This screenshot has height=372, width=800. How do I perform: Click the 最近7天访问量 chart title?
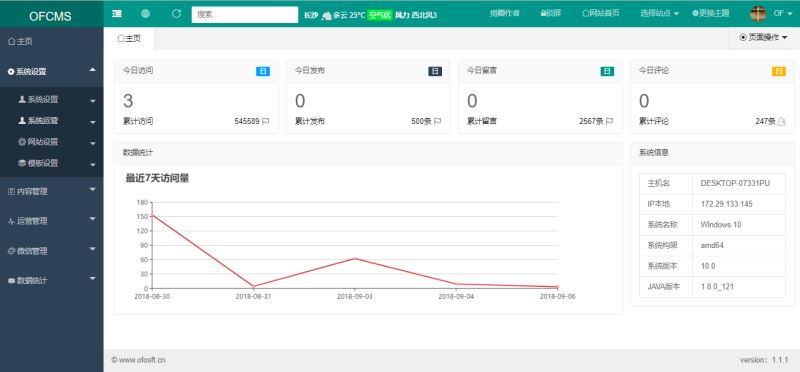click(x=157, y=178)
